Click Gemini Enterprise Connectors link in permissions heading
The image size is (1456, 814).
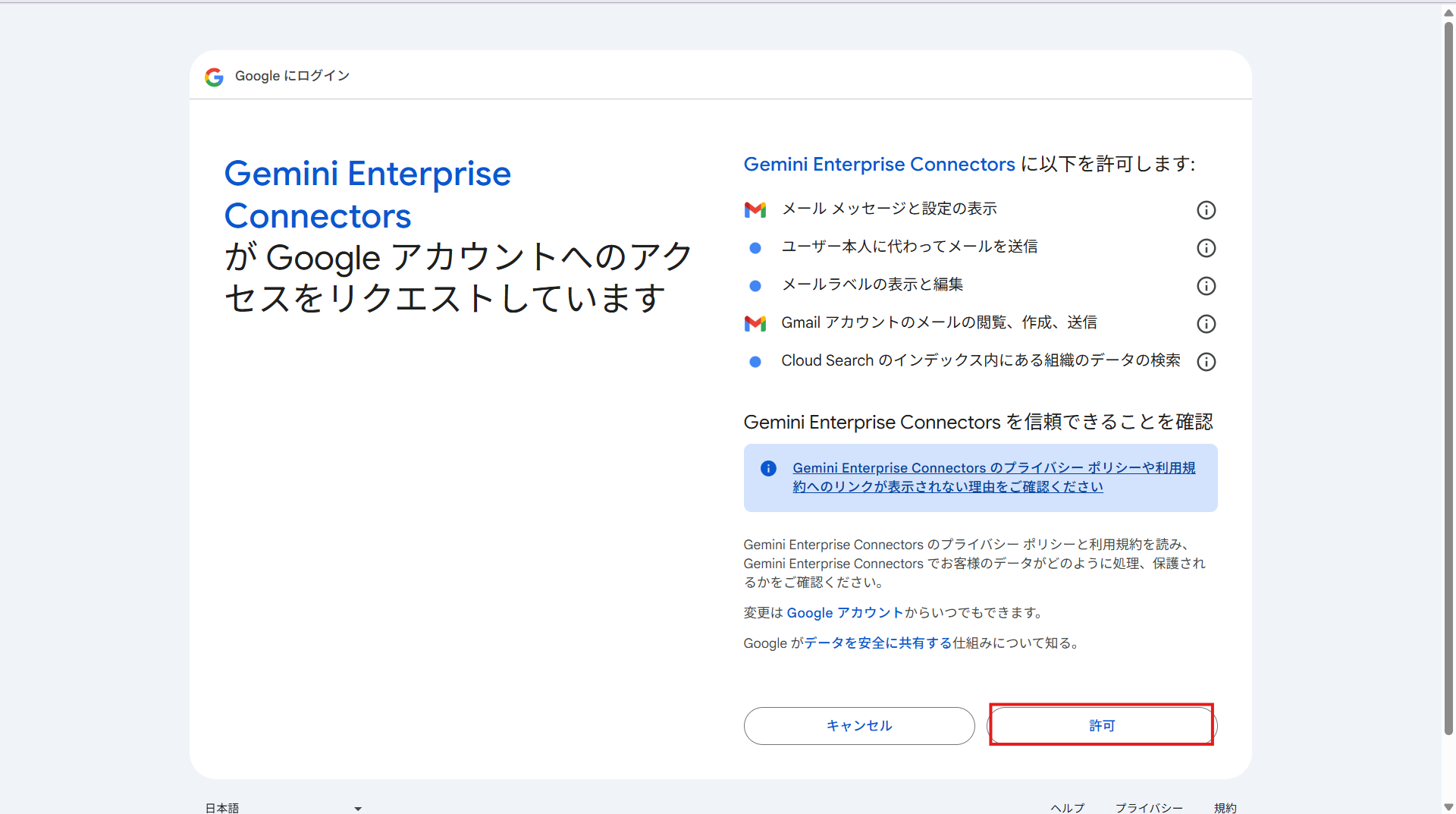point(879,164)
